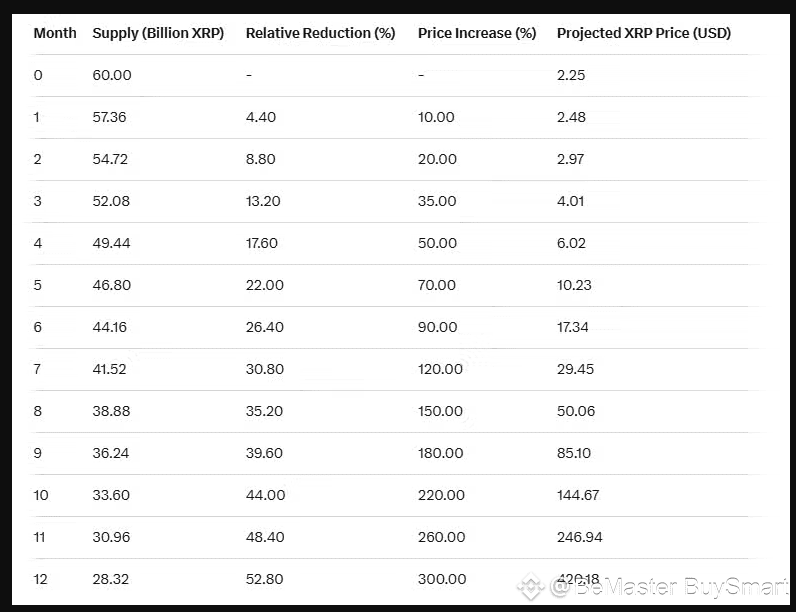Click the Month column header
Screen dimensions: 796x612
coord(55,33)
